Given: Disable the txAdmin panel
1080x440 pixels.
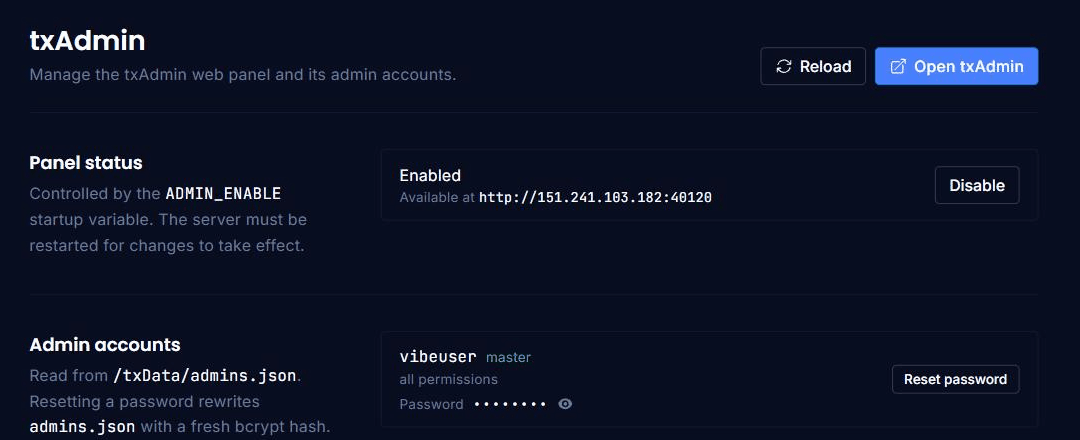Looking at the screenshot, I should pyautogui.click(x=977, y=185).
